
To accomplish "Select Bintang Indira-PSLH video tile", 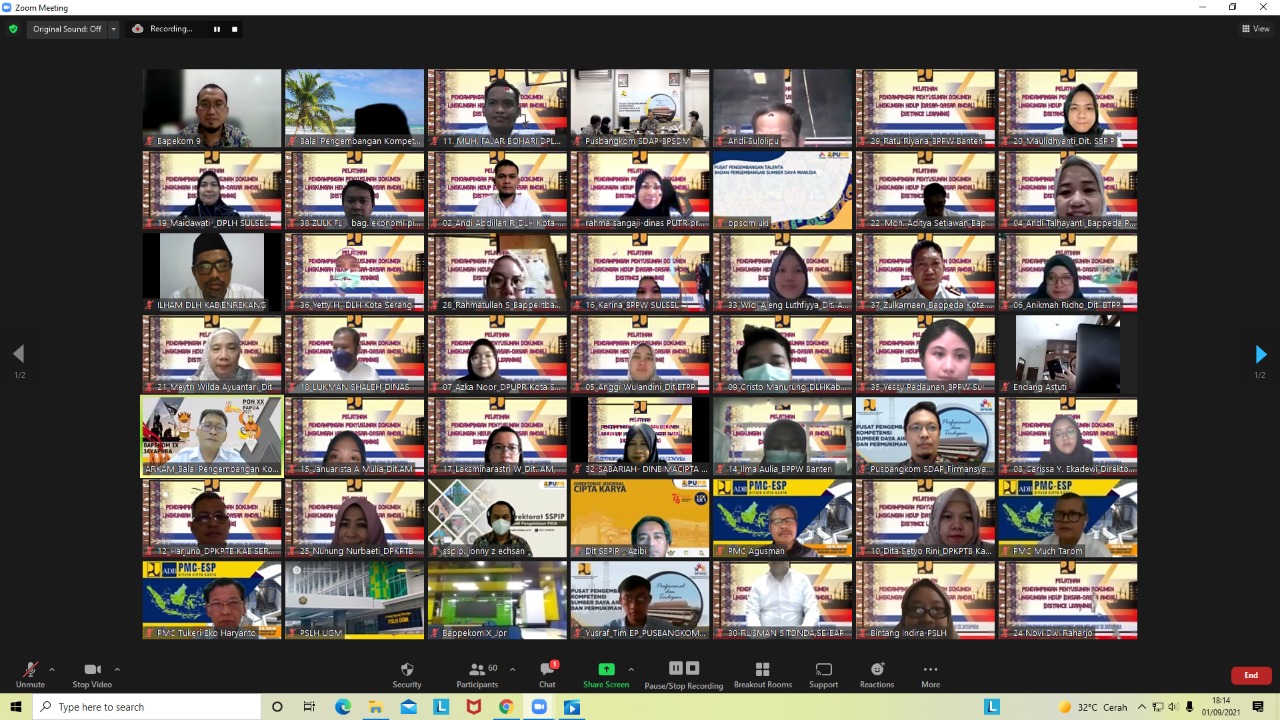I will click(x=926, y=600).
